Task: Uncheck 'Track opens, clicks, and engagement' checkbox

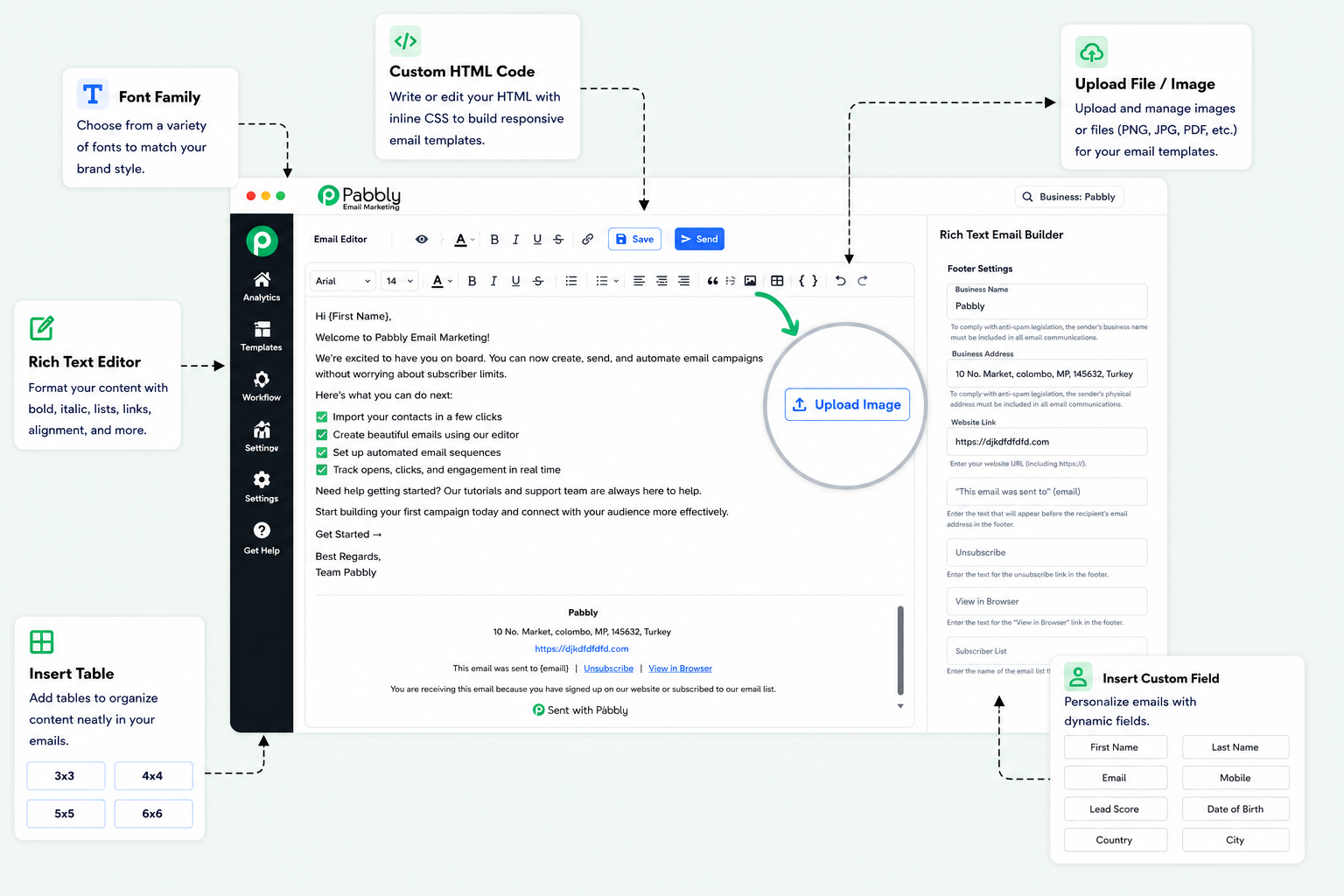Action: pyautogui.click(x=321, y=470)
